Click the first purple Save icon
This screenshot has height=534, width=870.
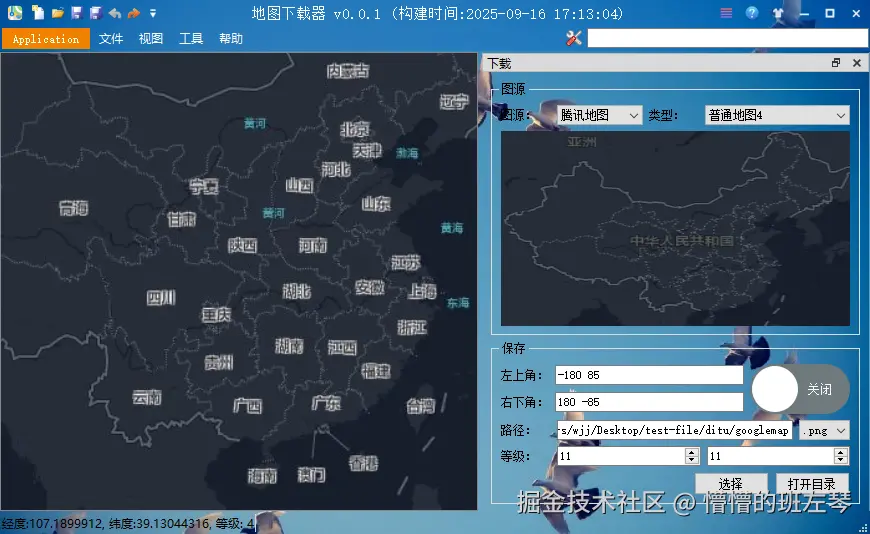pyautogui.click(x=77, y=13)
